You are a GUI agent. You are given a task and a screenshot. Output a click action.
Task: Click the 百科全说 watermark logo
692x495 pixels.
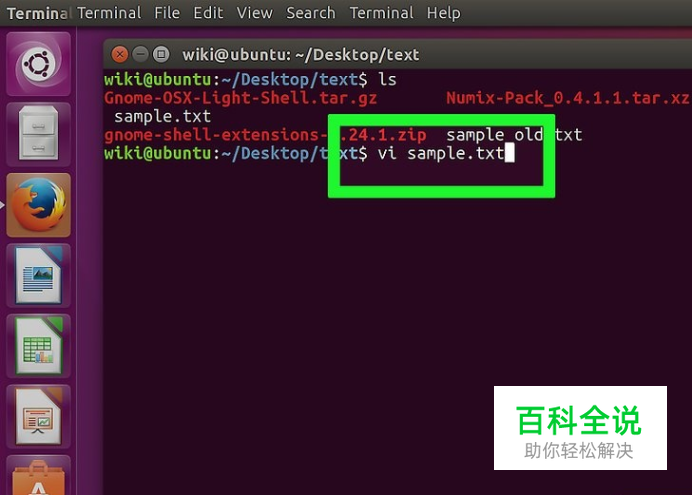click(580, 428)
